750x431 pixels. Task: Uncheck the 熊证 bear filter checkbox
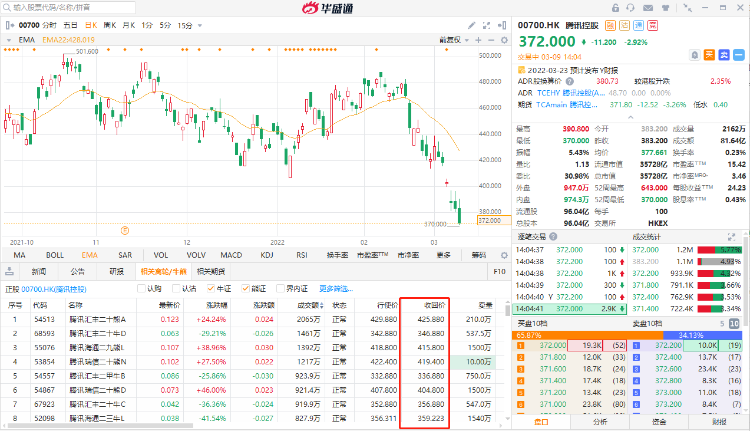[x=245, y=288]
